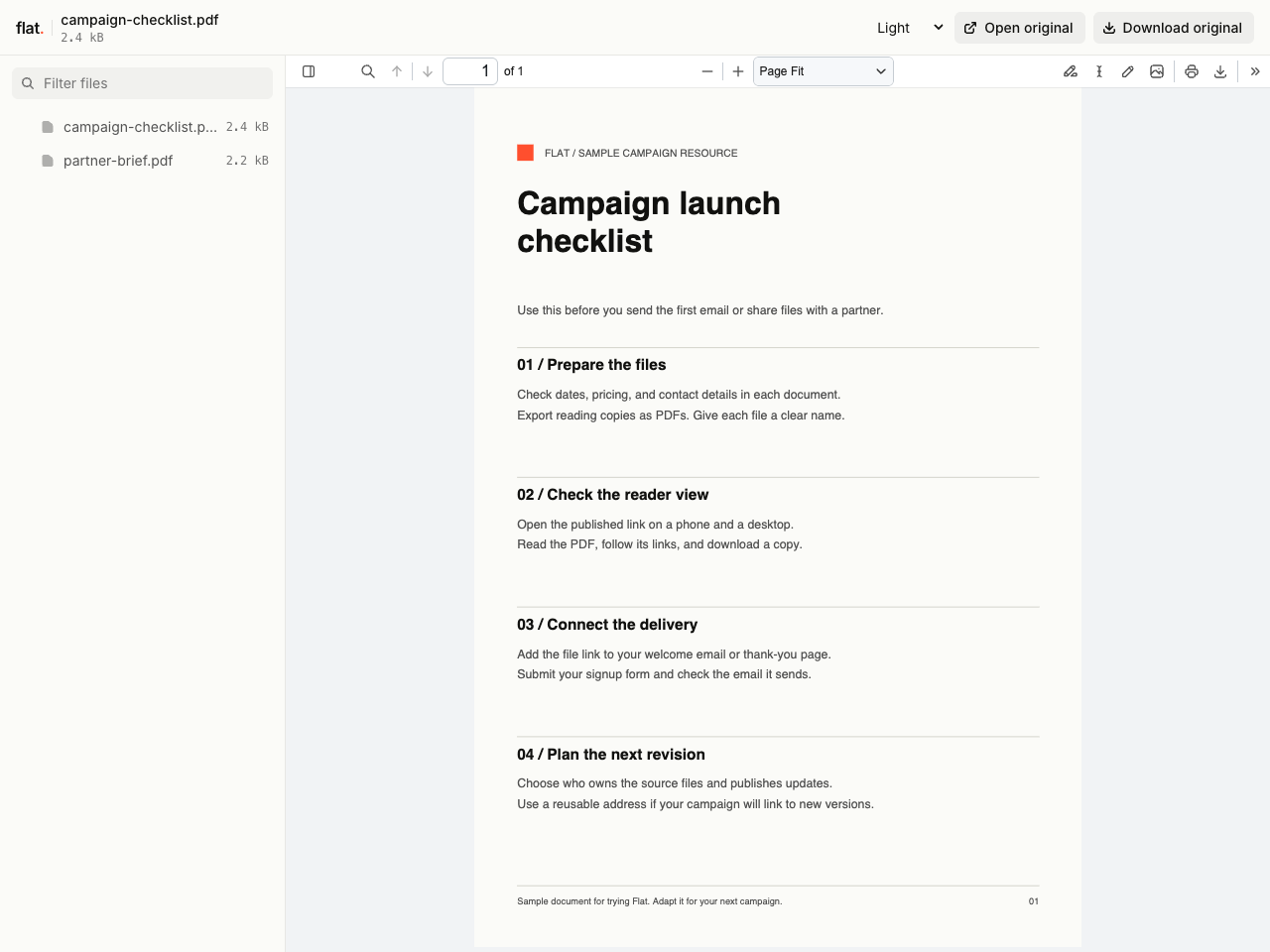This screenshot has height=952, width=1270.
Task: Open the Page Fit zoom dropdown
Action: click(x=824, y=71)
